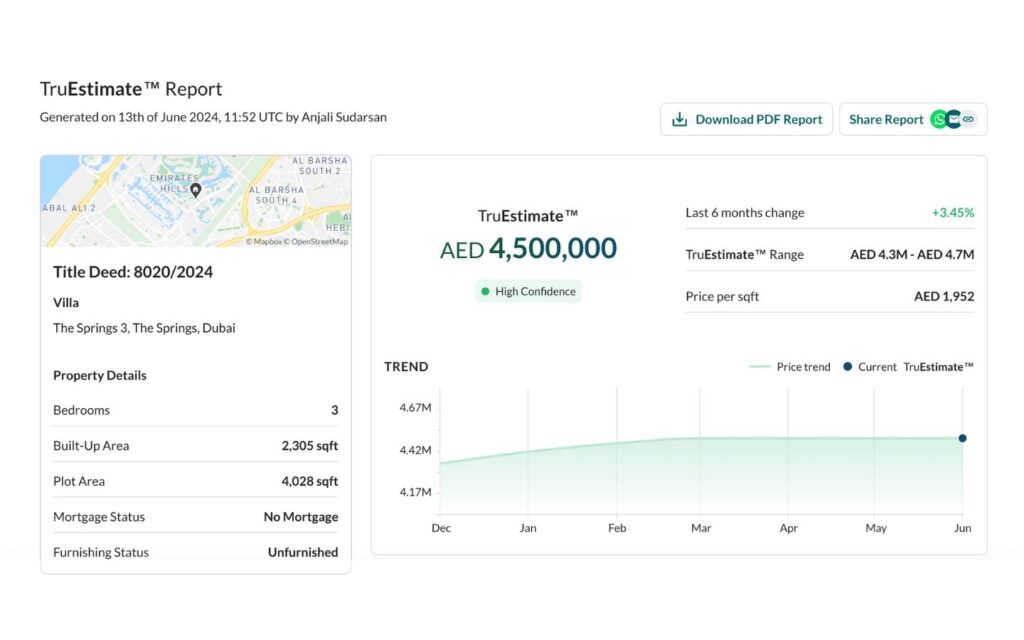Viewport: 1024px width, 640px height.
Task: Copy the report link via link icon
Action: pyautogui.click(x=969, y=118)
